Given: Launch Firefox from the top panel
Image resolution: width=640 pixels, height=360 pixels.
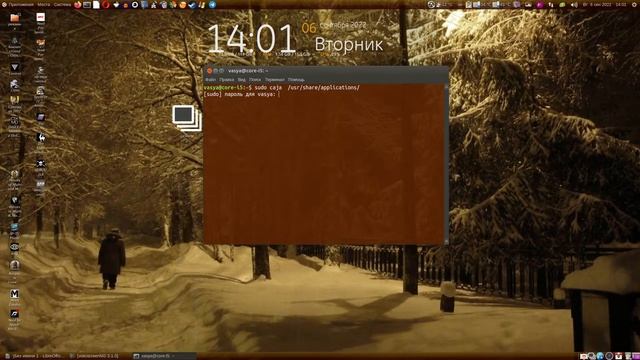Looking at the screenshot, I should click(x=78, y=5).
